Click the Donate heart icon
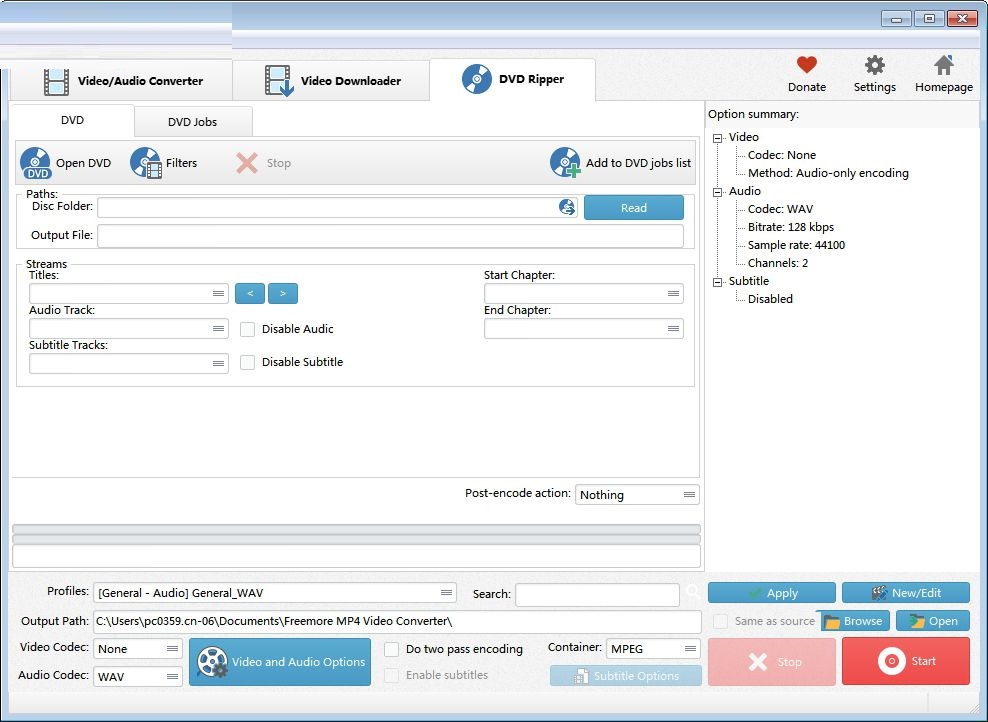This screenshot has height=722, width=988. [x=807, y=64]
